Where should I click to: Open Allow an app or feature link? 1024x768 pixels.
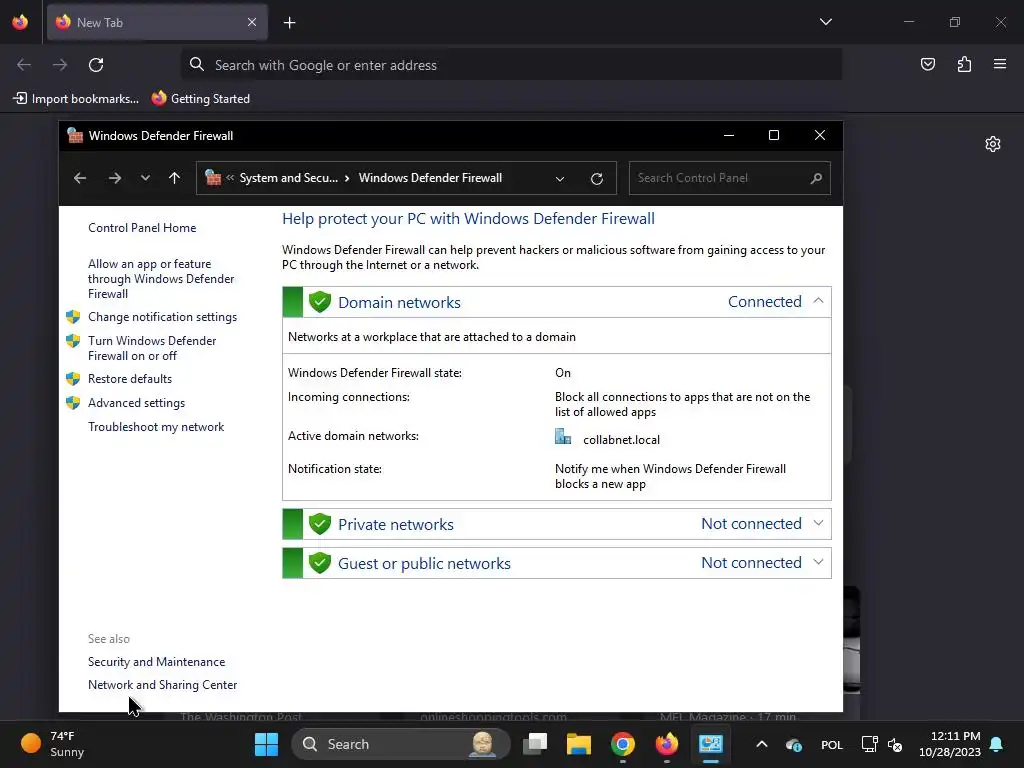(161, 279)
